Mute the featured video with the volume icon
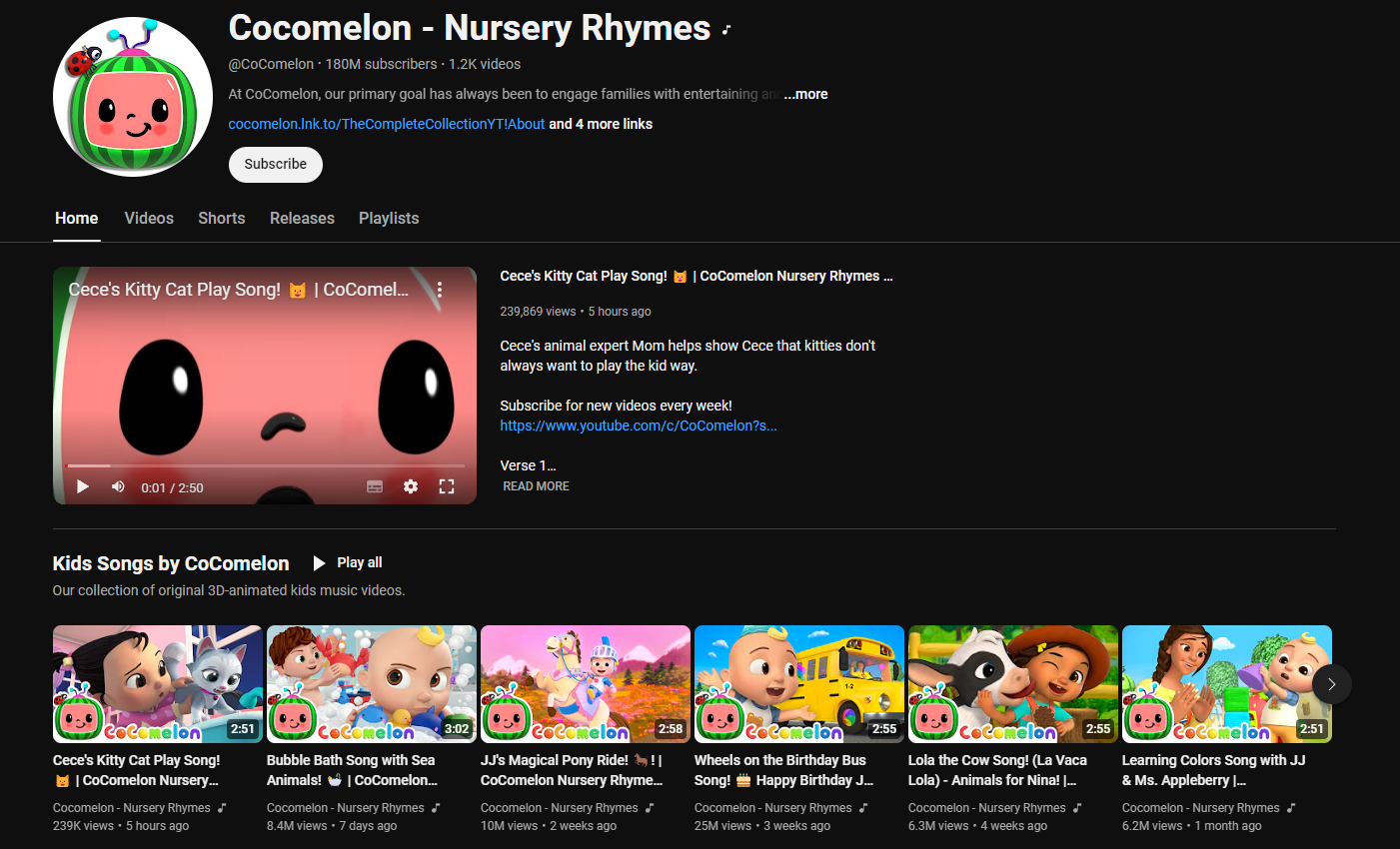1400x849 pixels. tap(117, 486)
